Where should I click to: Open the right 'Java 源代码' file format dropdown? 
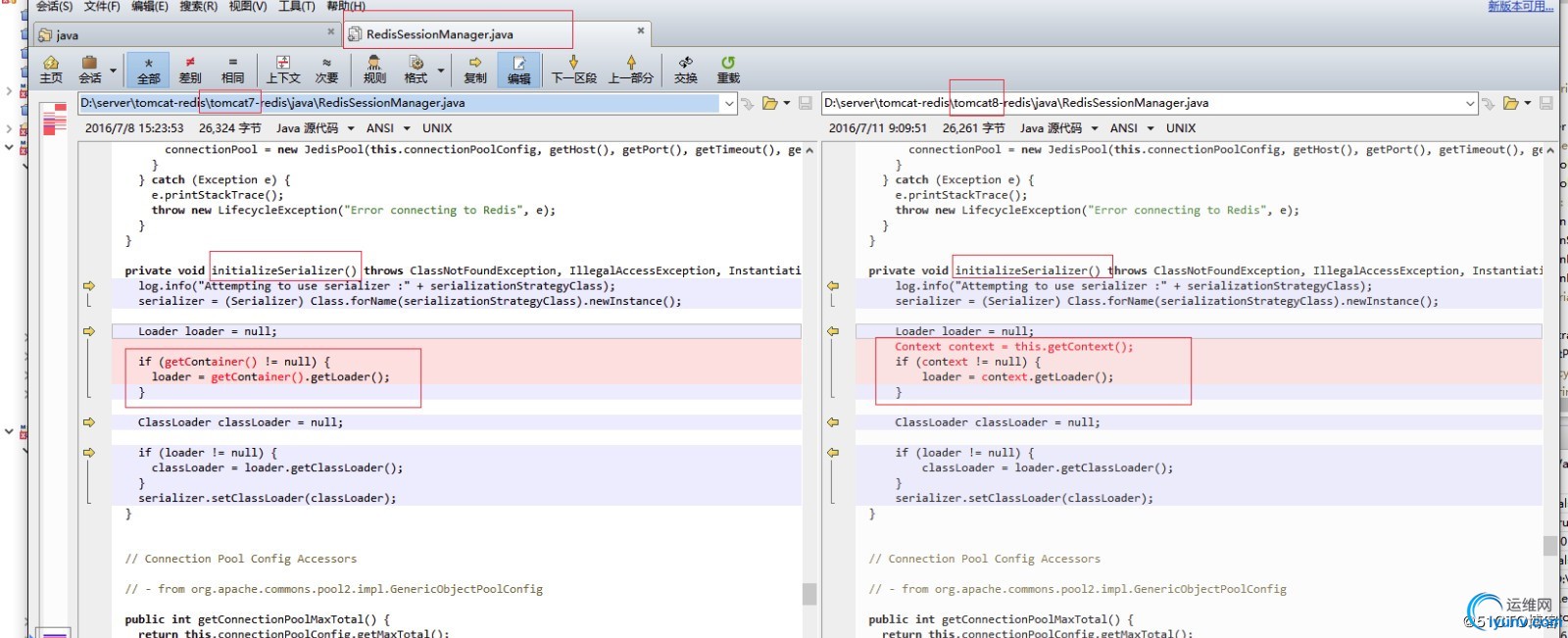point(1094,128)
